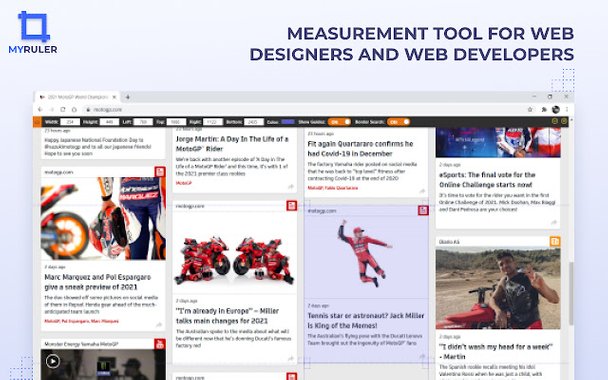Open the ruler Color swatch picker
The height and width of the screenshot is (380, 608).
pos(288,122)
